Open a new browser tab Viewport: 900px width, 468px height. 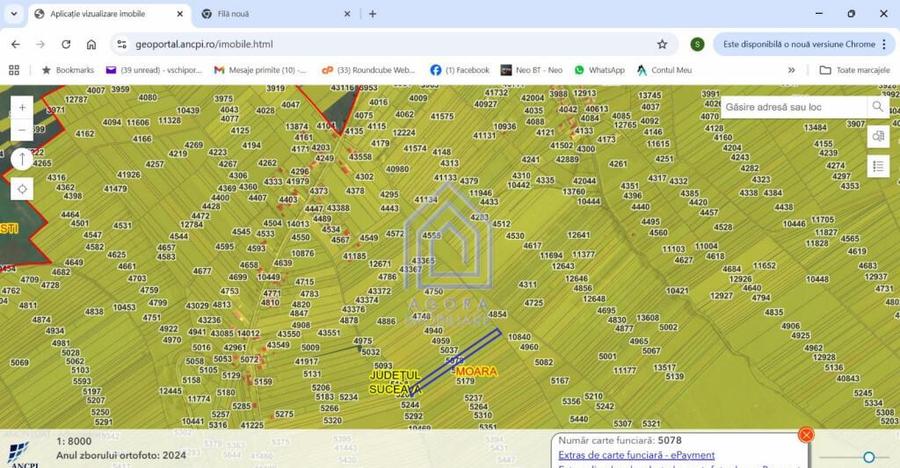tap(373, 14)
